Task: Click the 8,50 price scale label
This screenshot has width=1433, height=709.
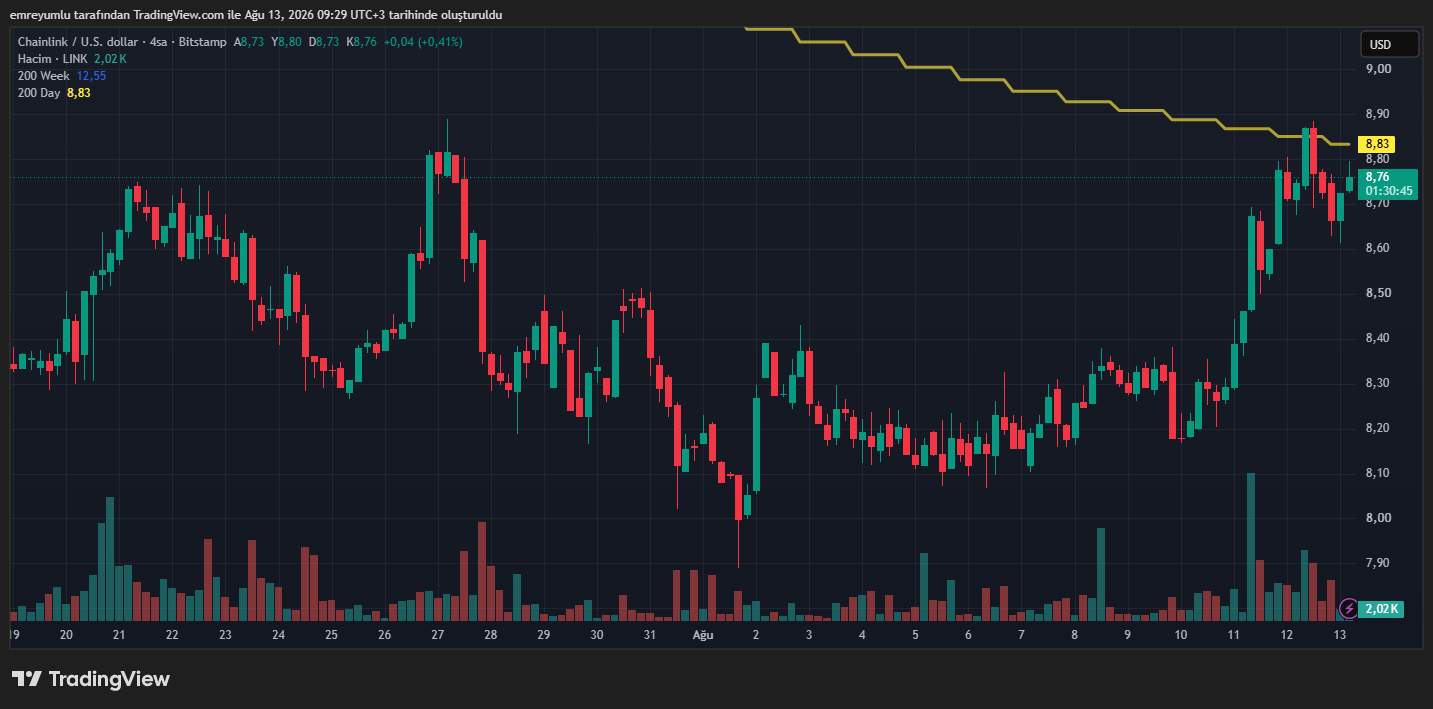Action: 1378,293
